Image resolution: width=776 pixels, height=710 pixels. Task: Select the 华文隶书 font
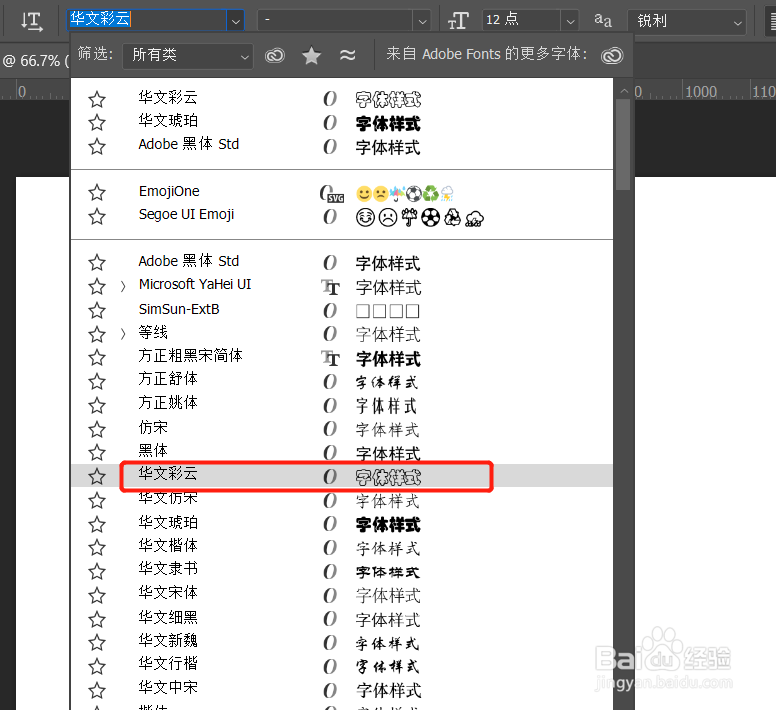[168, 568]
